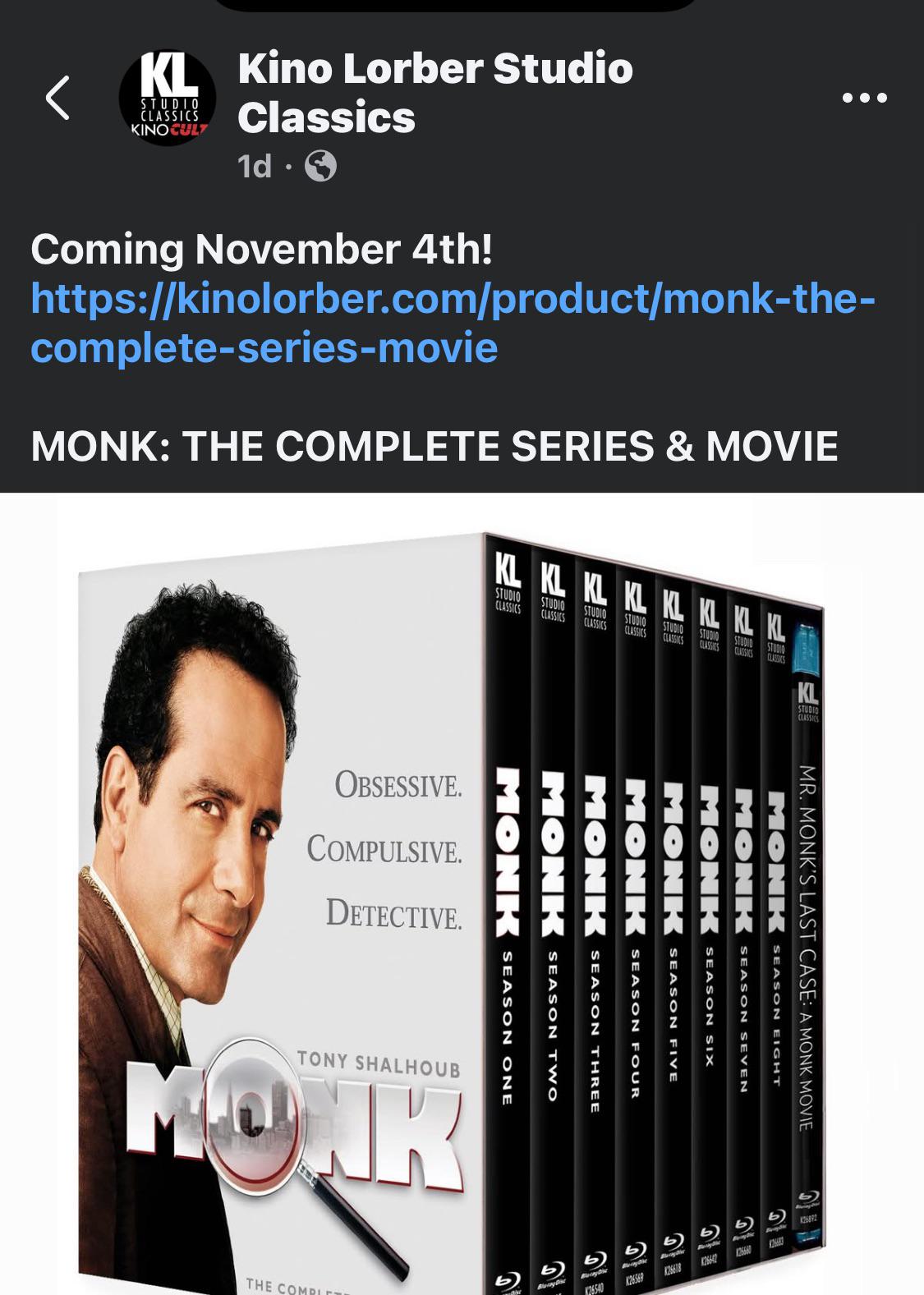This screenshot has width=924, height=1295.
Task: Tap the Monk: The Complete Series heading
Action: 434,446
